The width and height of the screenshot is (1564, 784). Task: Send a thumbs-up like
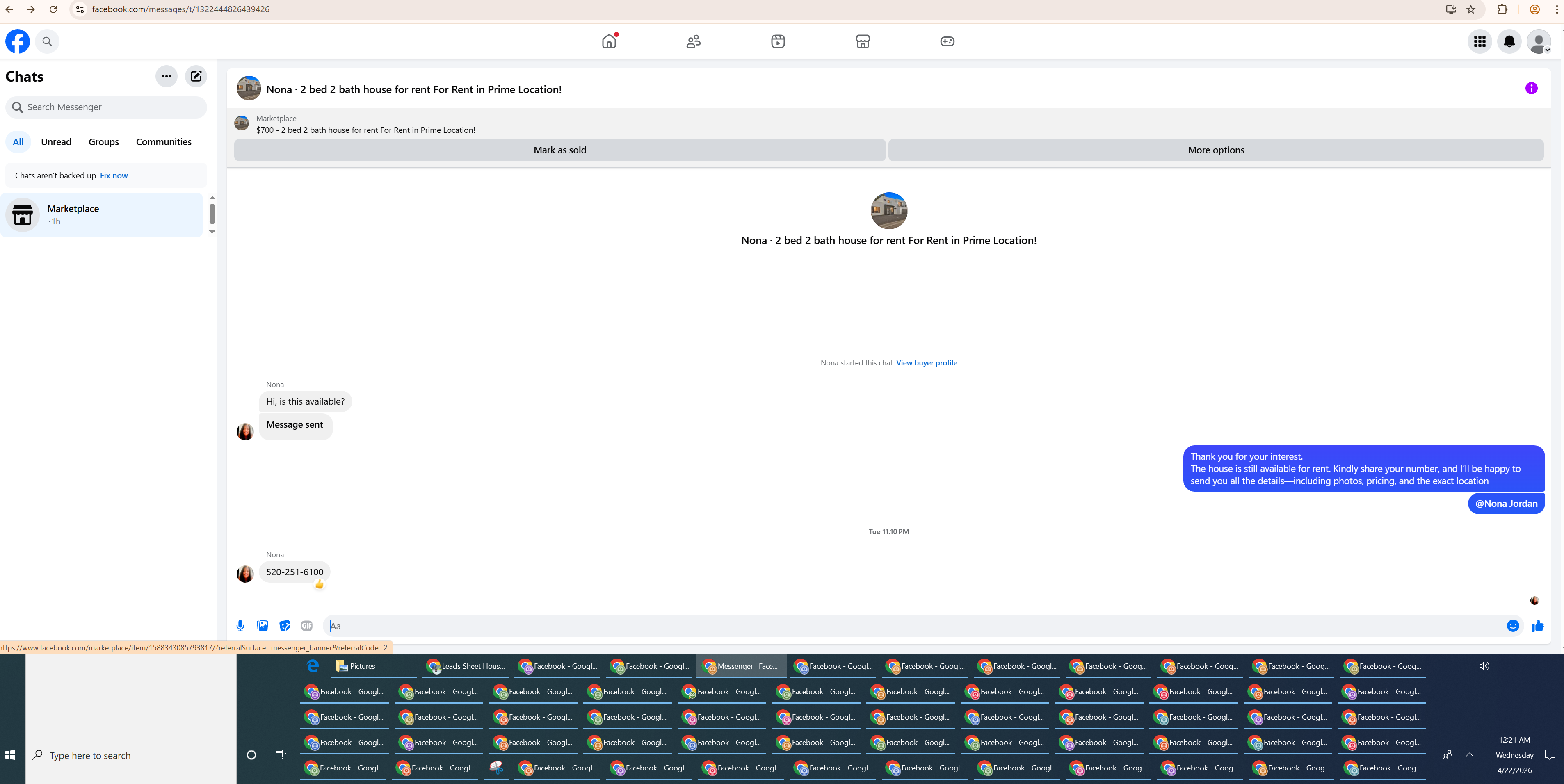click(x=1537, y=626)
